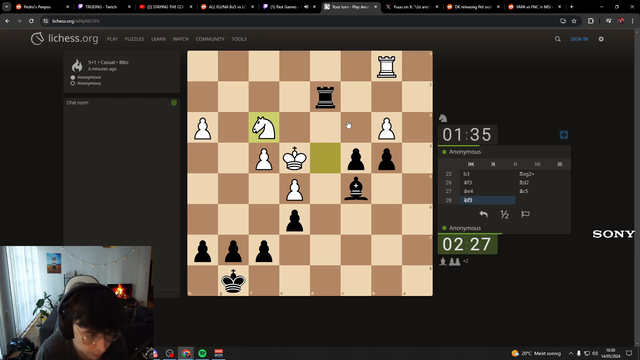Select the black rook on the board
The height and width of the screenshot is (360, 640).
[x=325, y=97]
